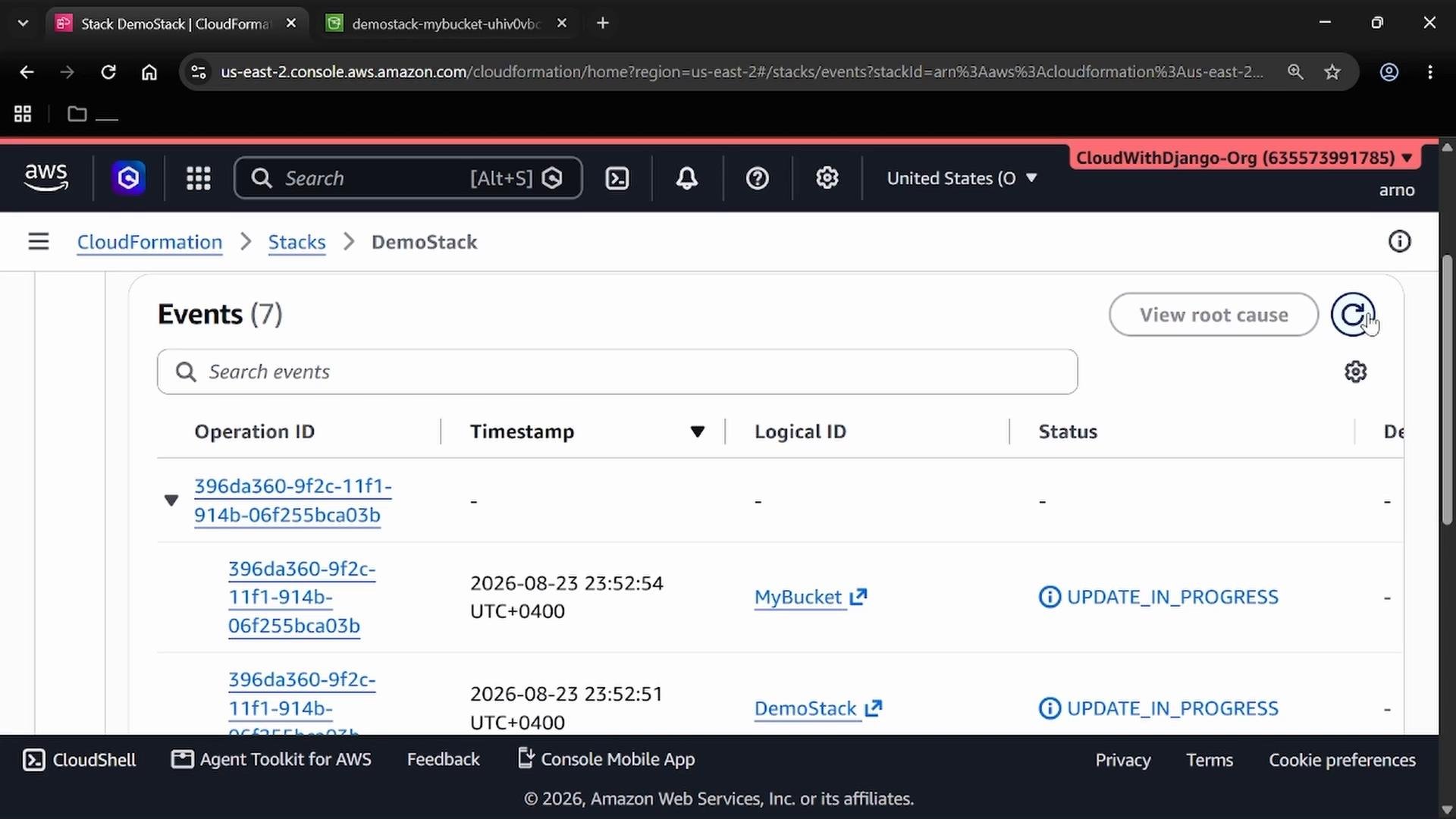Close the demostack-mybucket tab

[562, 24]
